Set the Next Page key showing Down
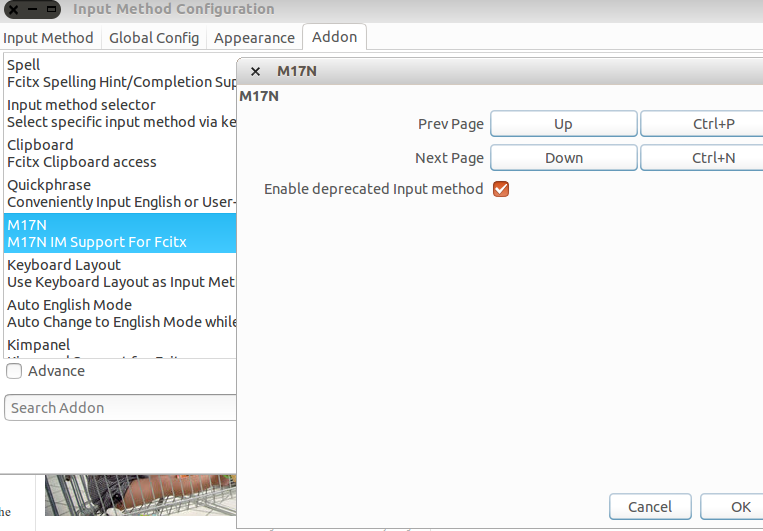The image size is (763, 531). coord(563,158)
